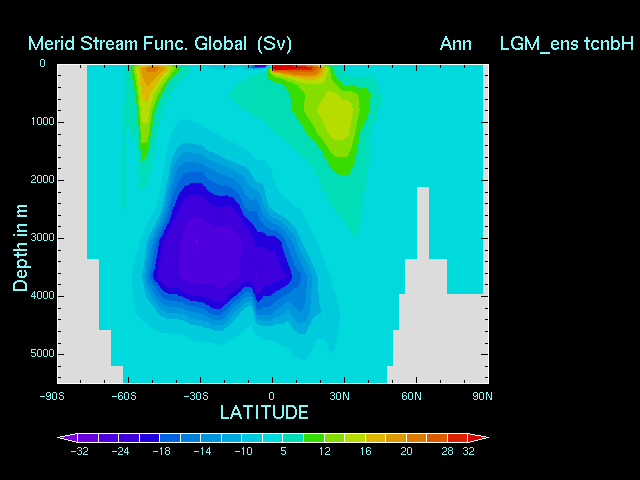Click the latitude label "30N"
This screenshot has width=640, height=480.
[x=340, y=396]
